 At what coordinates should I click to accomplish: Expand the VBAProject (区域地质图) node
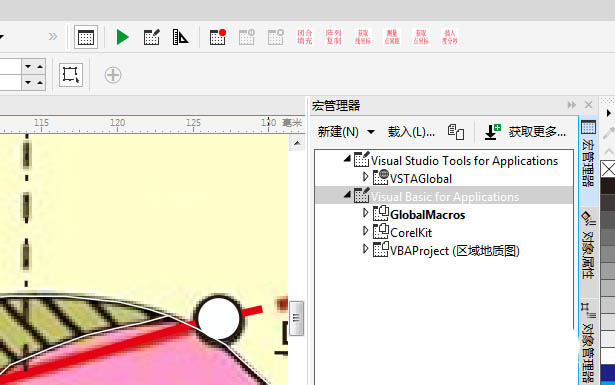(365, 249)
